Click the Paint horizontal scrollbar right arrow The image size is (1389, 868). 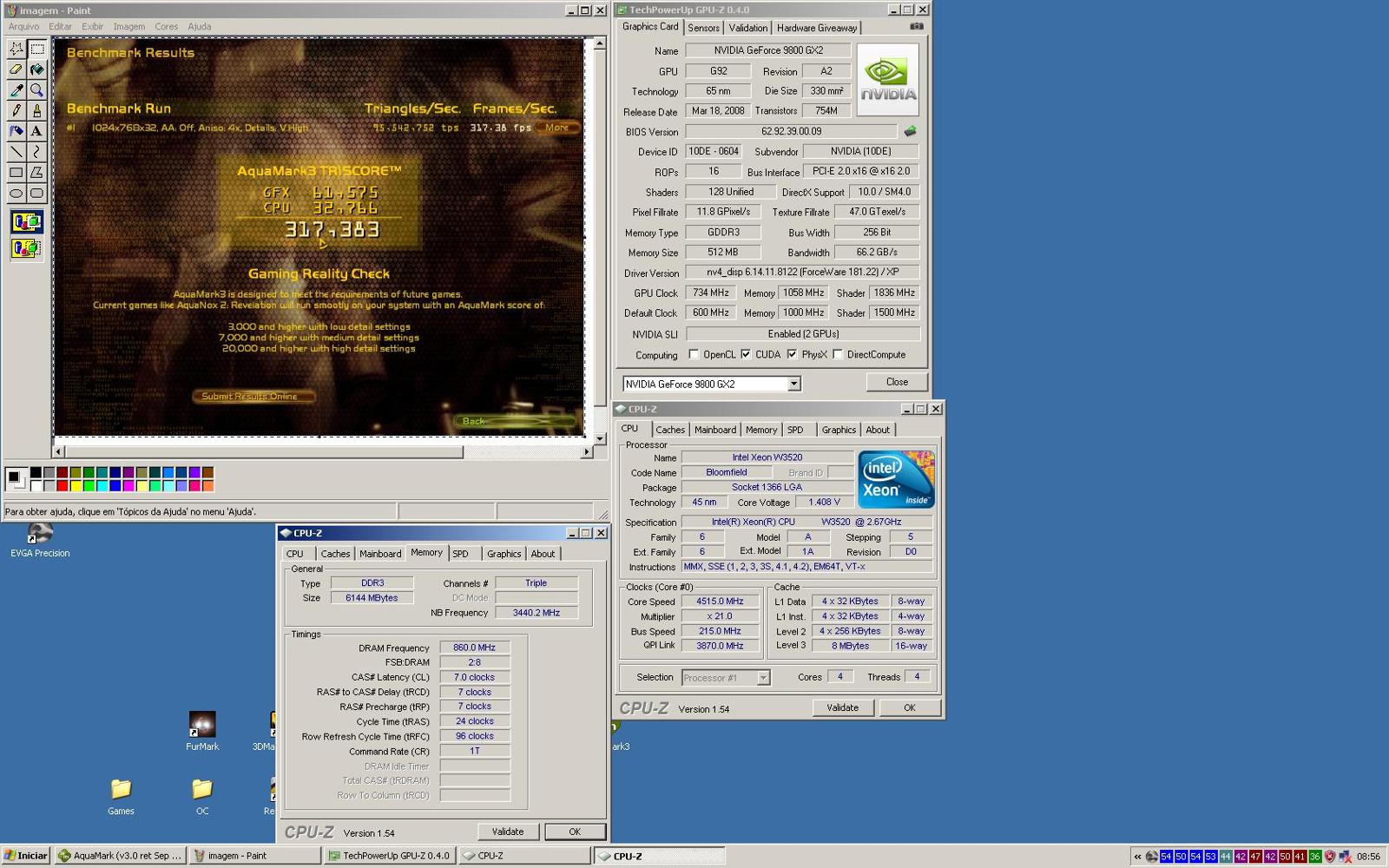[587, 452]
